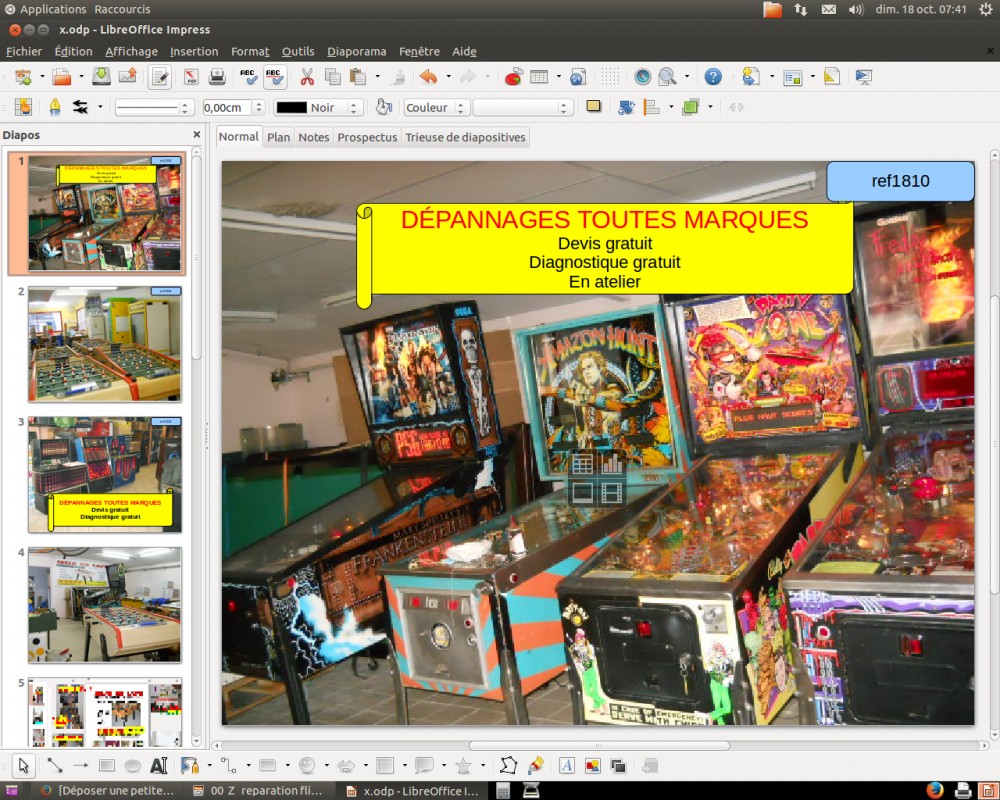The image size is (1000, 800).
Task: Insert a hyperlink icon
Action: [578, 77]
